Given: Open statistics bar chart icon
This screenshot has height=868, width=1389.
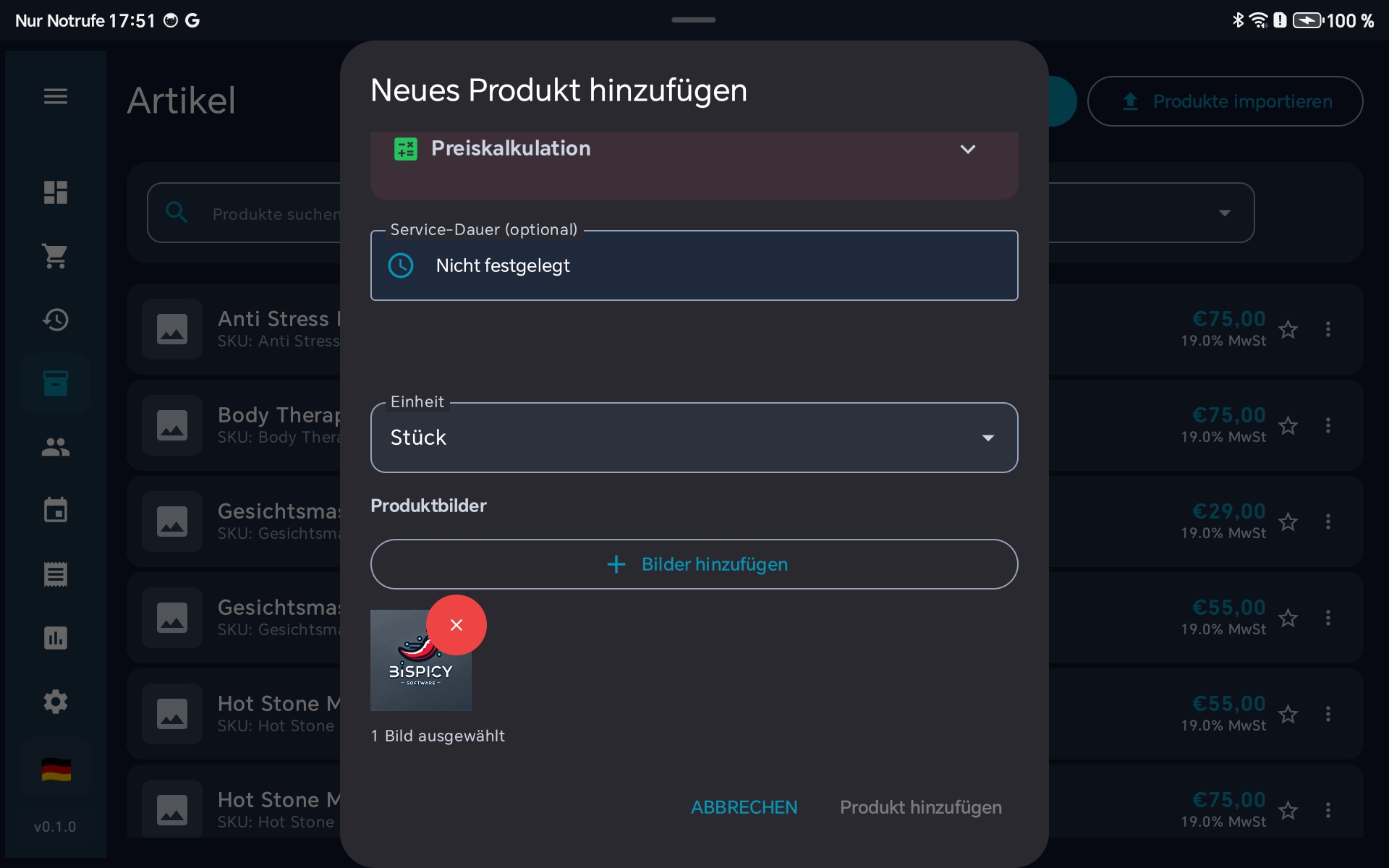Looking at the screenshot, I should [55, 638].
